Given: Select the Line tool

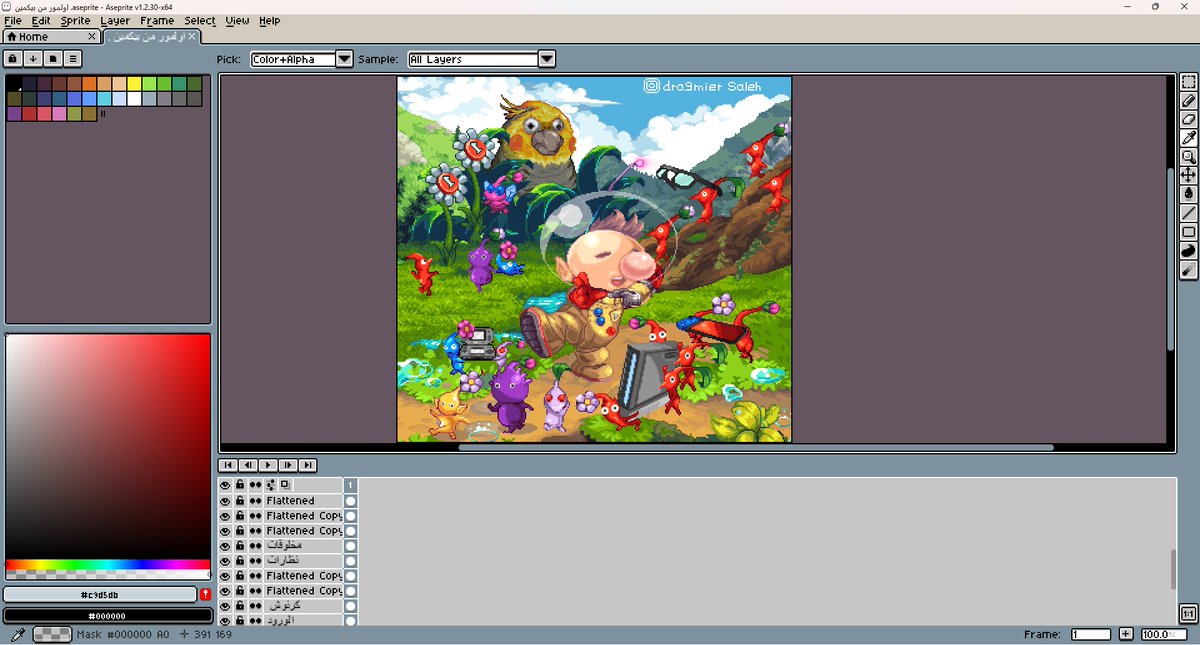Looking at the screenshot, I should coord(1189,213).
